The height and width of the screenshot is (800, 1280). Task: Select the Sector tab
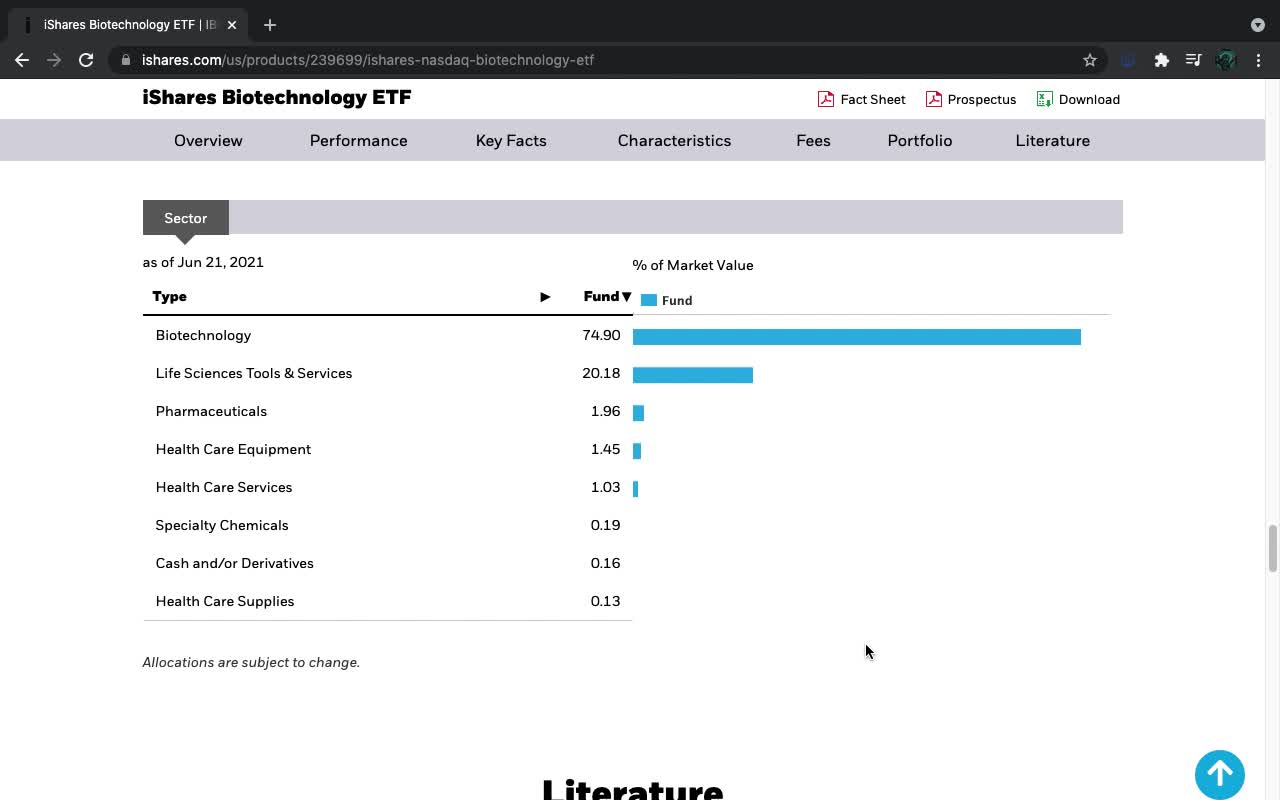(186, 218)
